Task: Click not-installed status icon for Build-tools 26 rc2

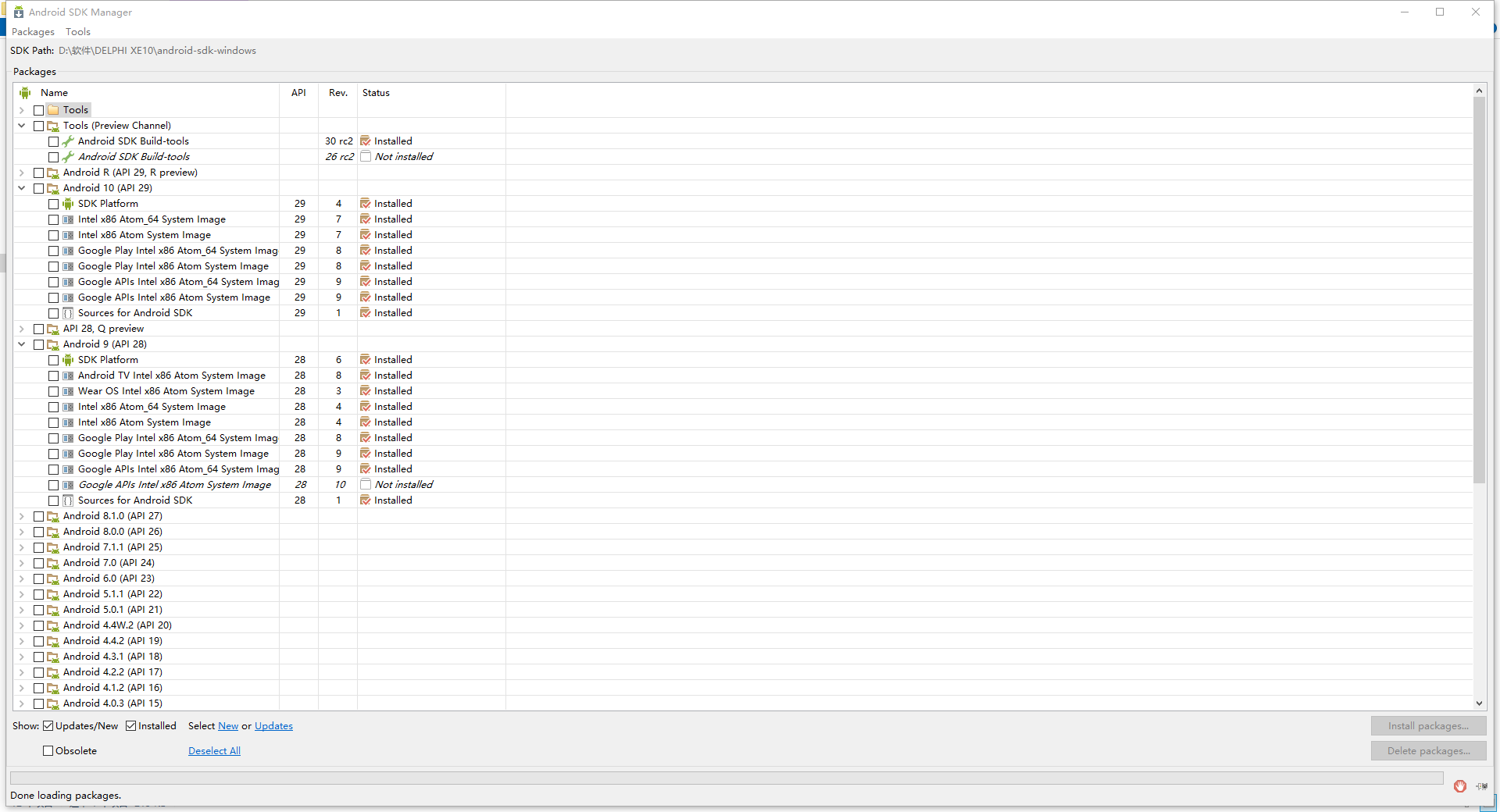Action: pyautogui.click(x=365, y=157)
